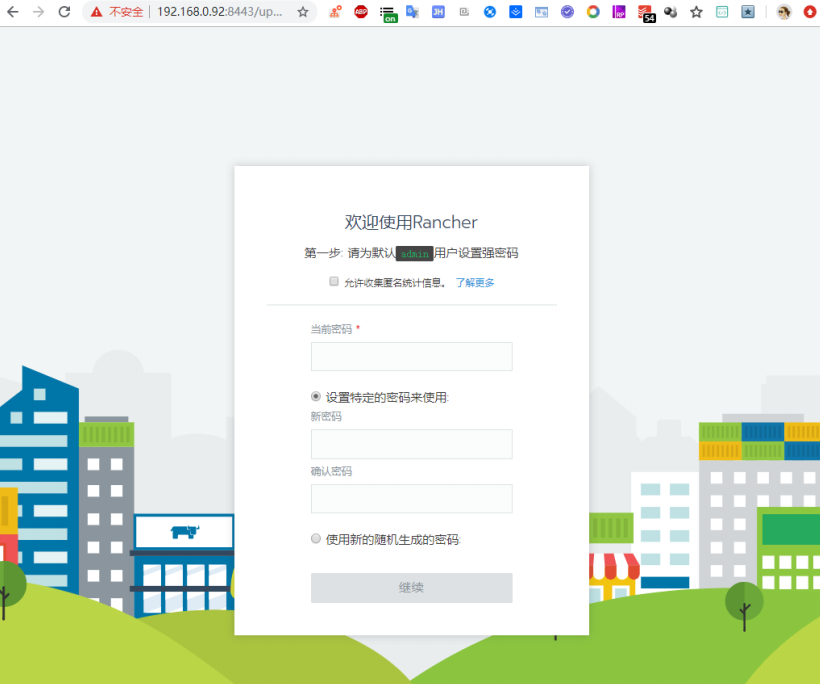Focus the 新密码 input field
Image resolution: width=820 pixels, height=684 pixels.
(412, 444)
